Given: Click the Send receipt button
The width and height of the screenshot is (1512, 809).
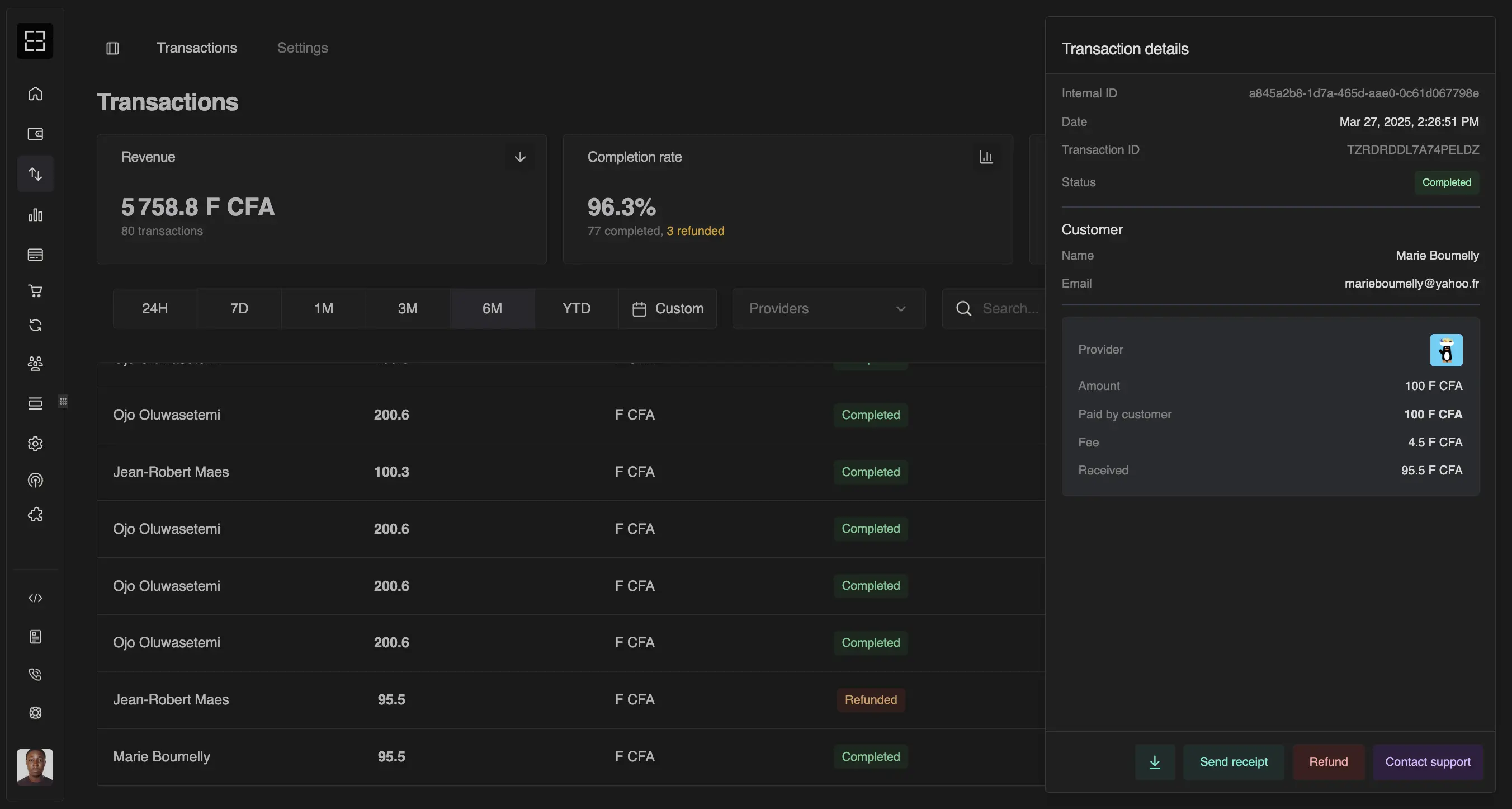Looking at the screenshot, I should [x=1233, y=762].
